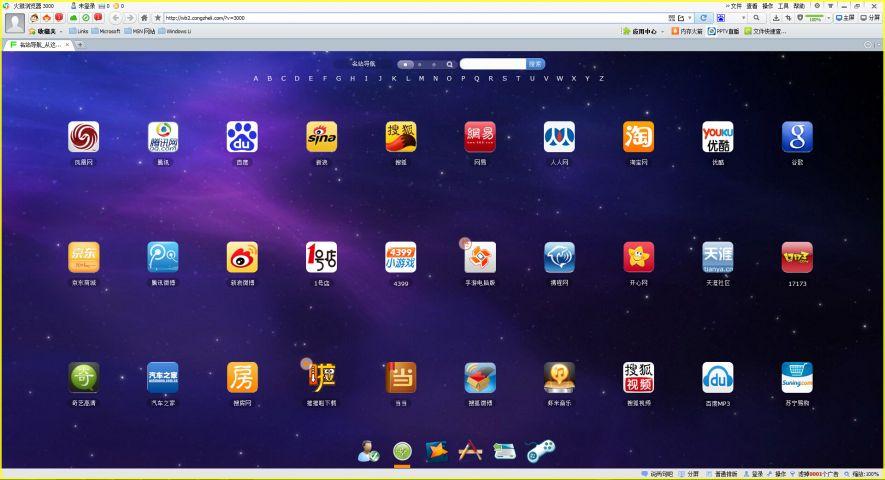The image size is (885, 480).
Task: Click the letter A in alphabet index
Action: (256, 78)
